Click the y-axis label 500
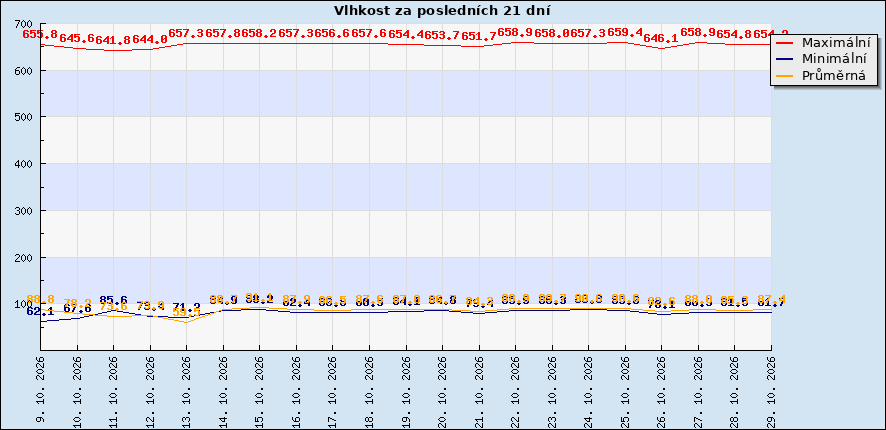The height and width of the screenshot is (430, 886). pos(24,117)
